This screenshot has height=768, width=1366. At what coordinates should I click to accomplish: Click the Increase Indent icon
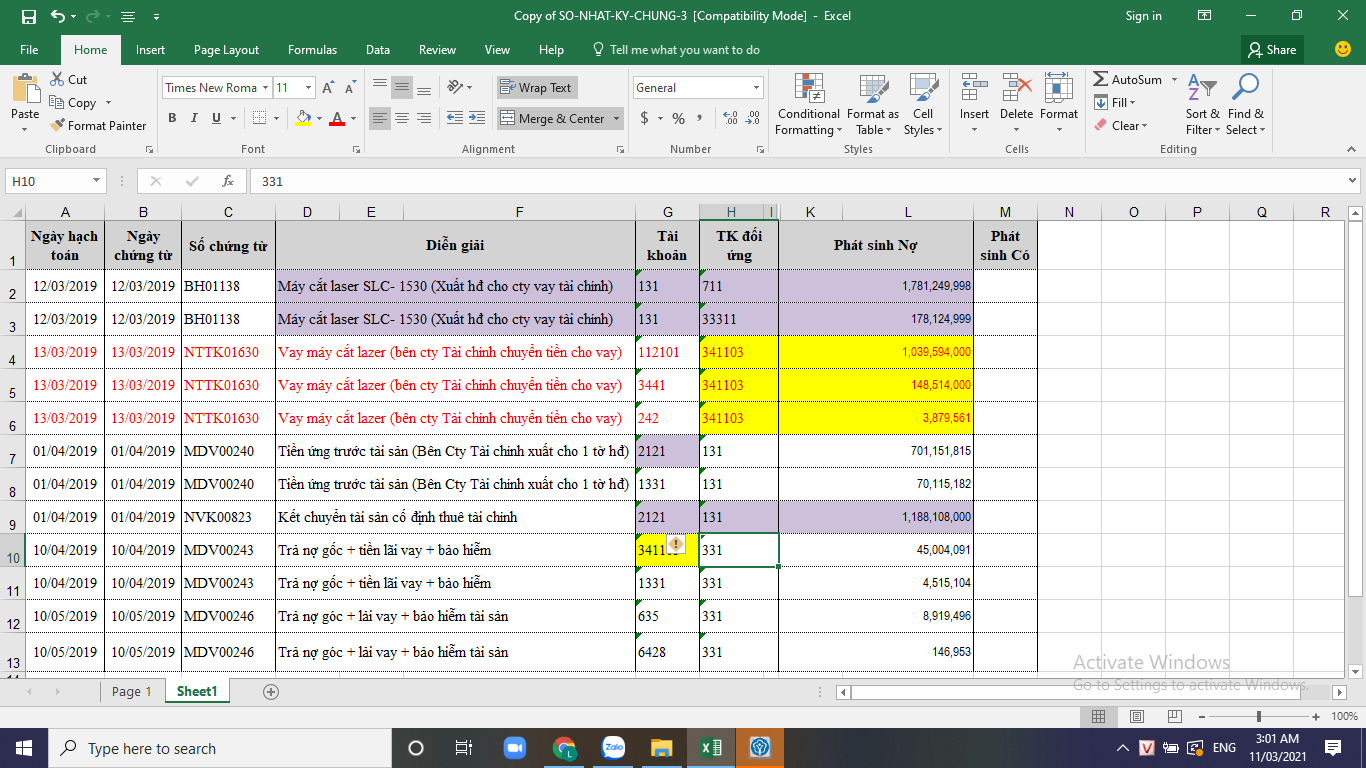point(478,118)
